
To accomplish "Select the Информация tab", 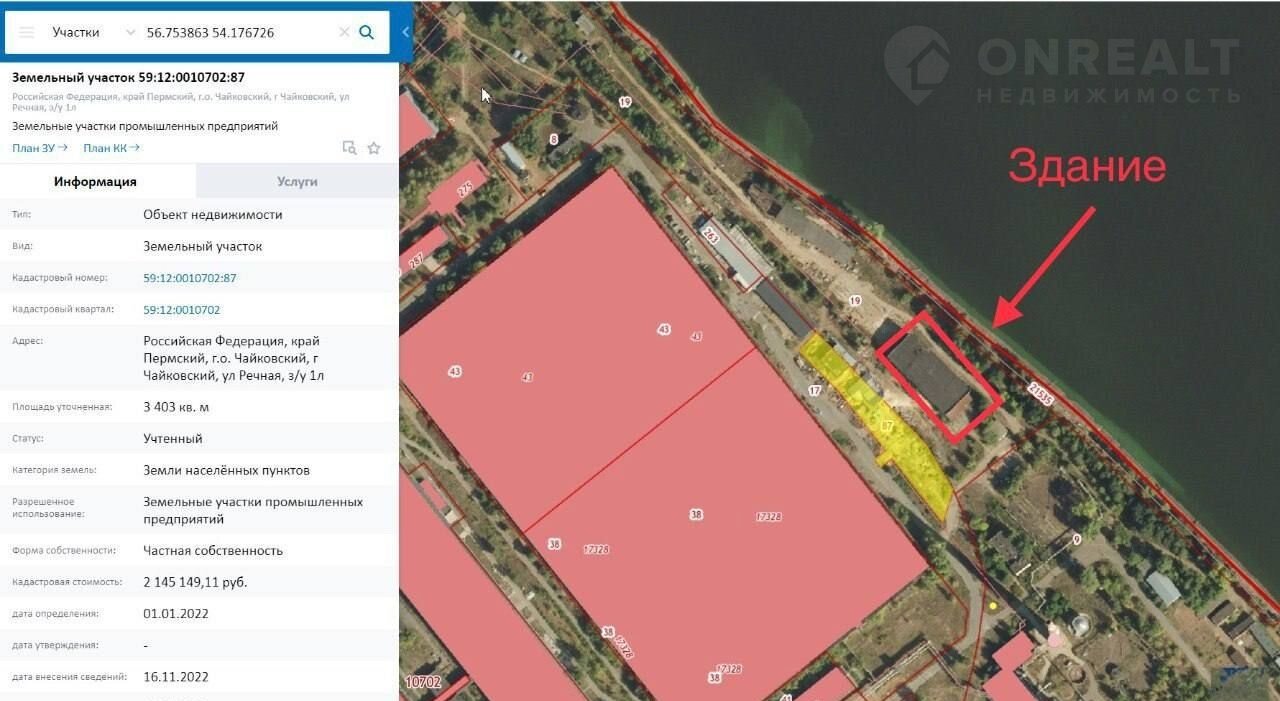I will (96, 181).
